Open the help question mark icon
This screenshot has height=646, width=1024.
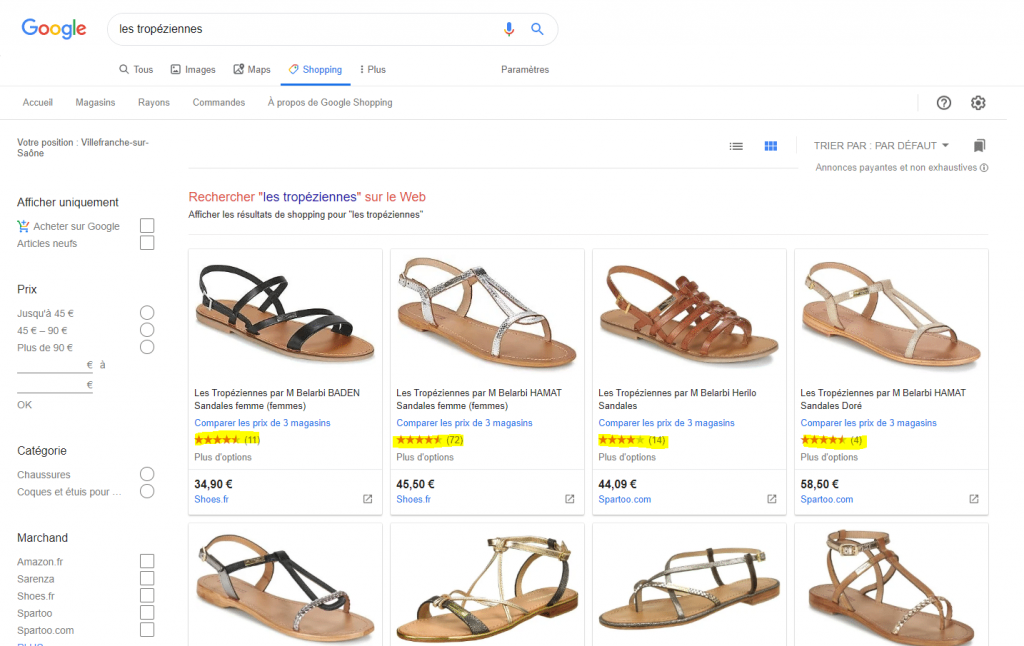pos(944,103)
